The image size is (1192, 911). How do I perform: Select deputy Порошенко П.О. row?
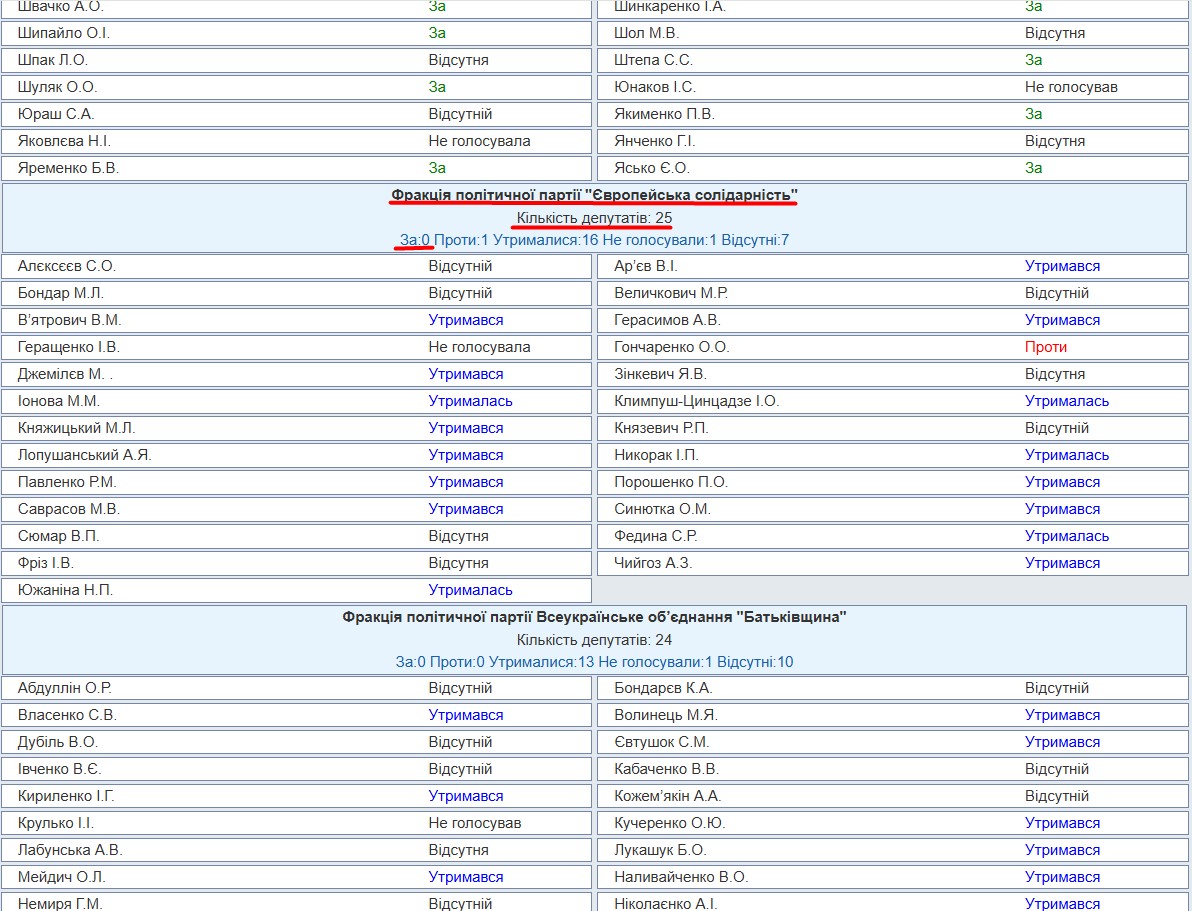click(x=892, y=482)
